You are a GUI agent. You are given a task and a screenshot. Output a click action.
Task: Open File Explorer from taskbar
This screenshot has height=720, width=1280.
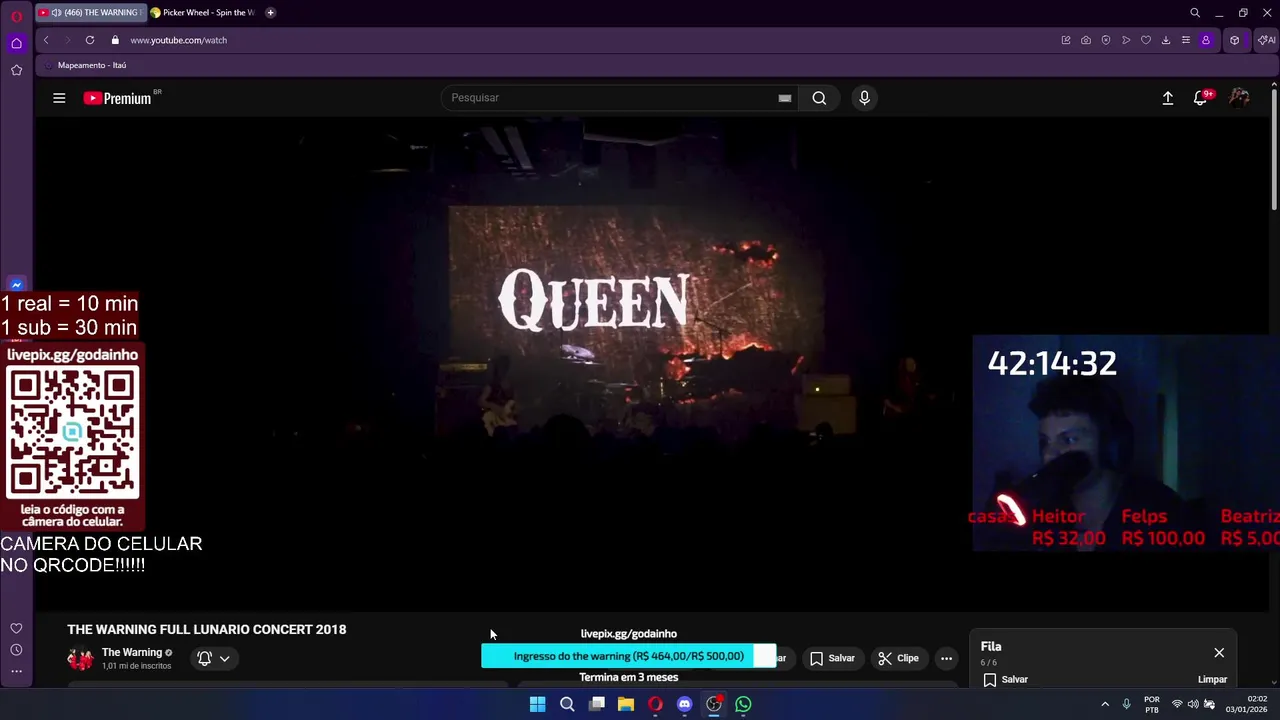point(626,704)
